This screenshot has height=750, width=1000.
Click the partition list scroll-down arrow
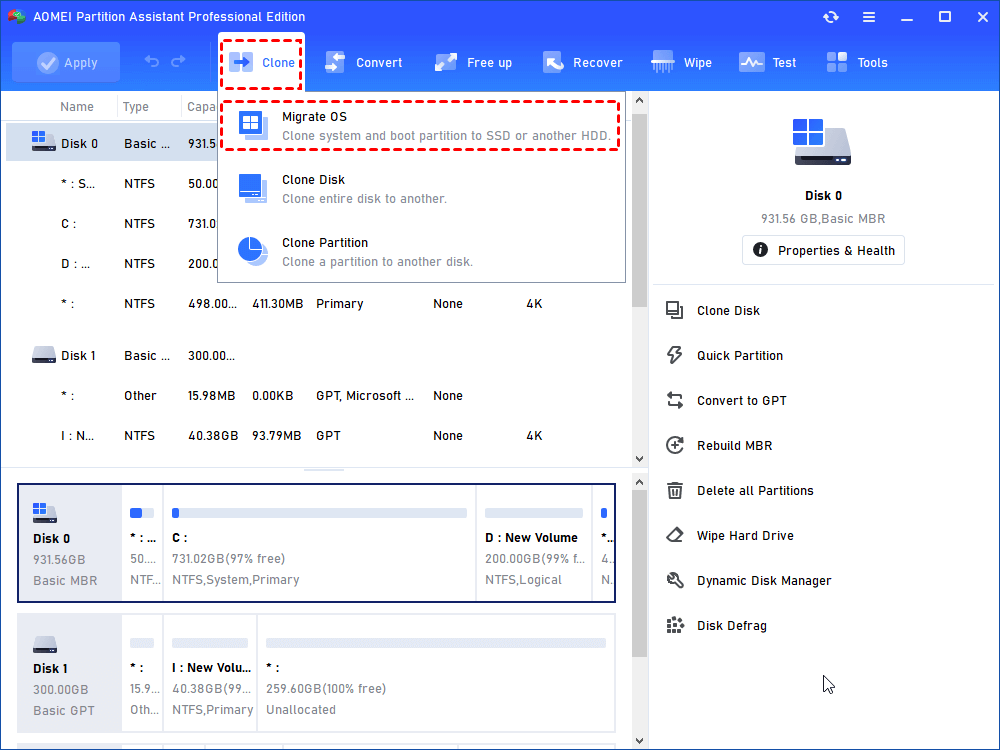(639, 459)
